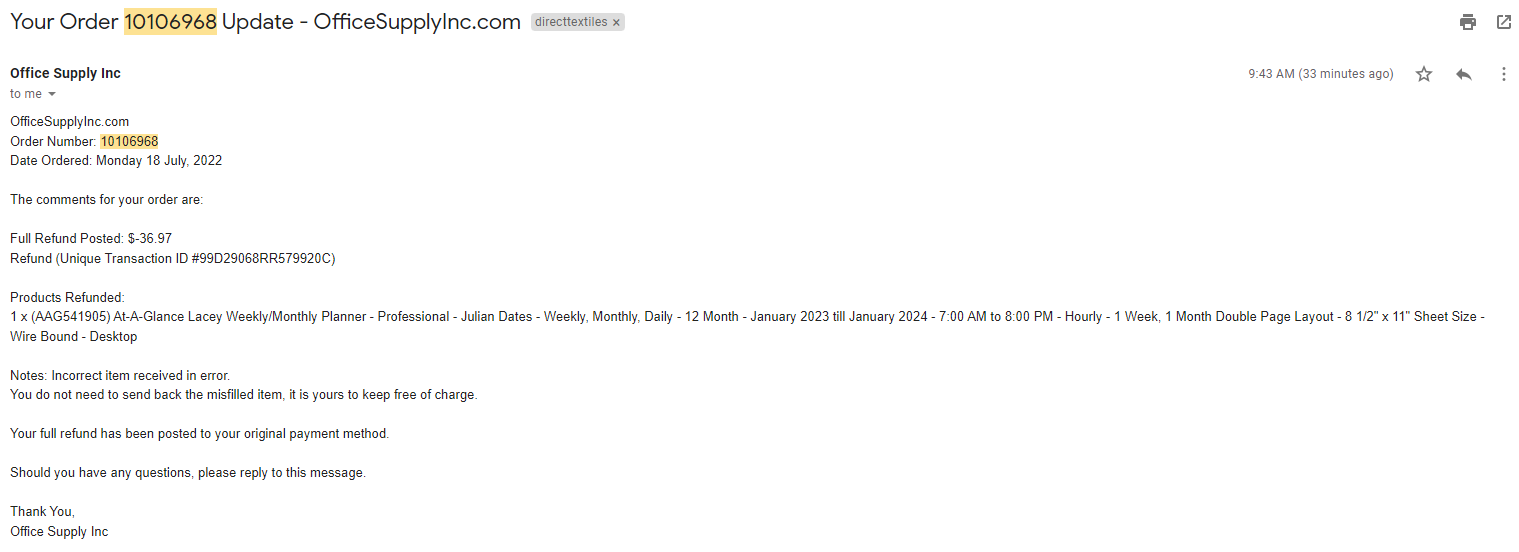
Task: Star this Office Supply Inc message
Action: 1424,74
